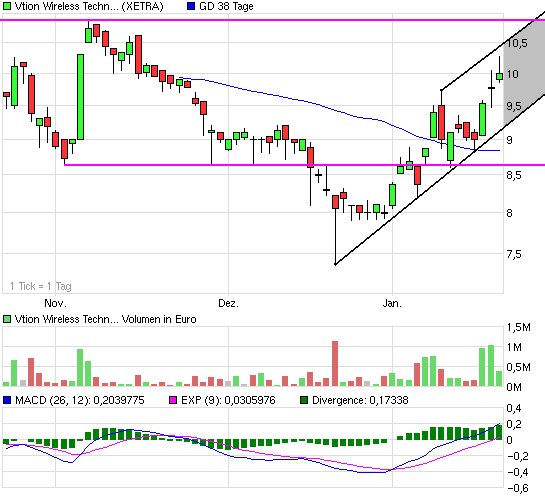Viewport: 545px width, 496px height.
Task: Click the 8,5 price axis label
Action: (x=514, y=175)
